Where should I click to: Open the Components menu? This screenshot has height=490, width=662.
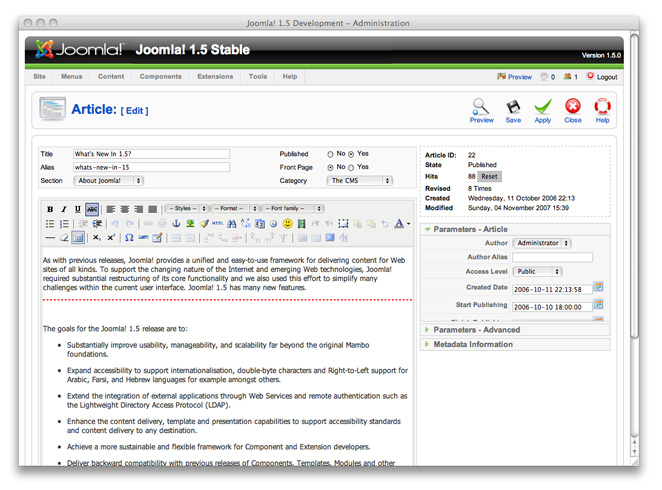point(160,76)
